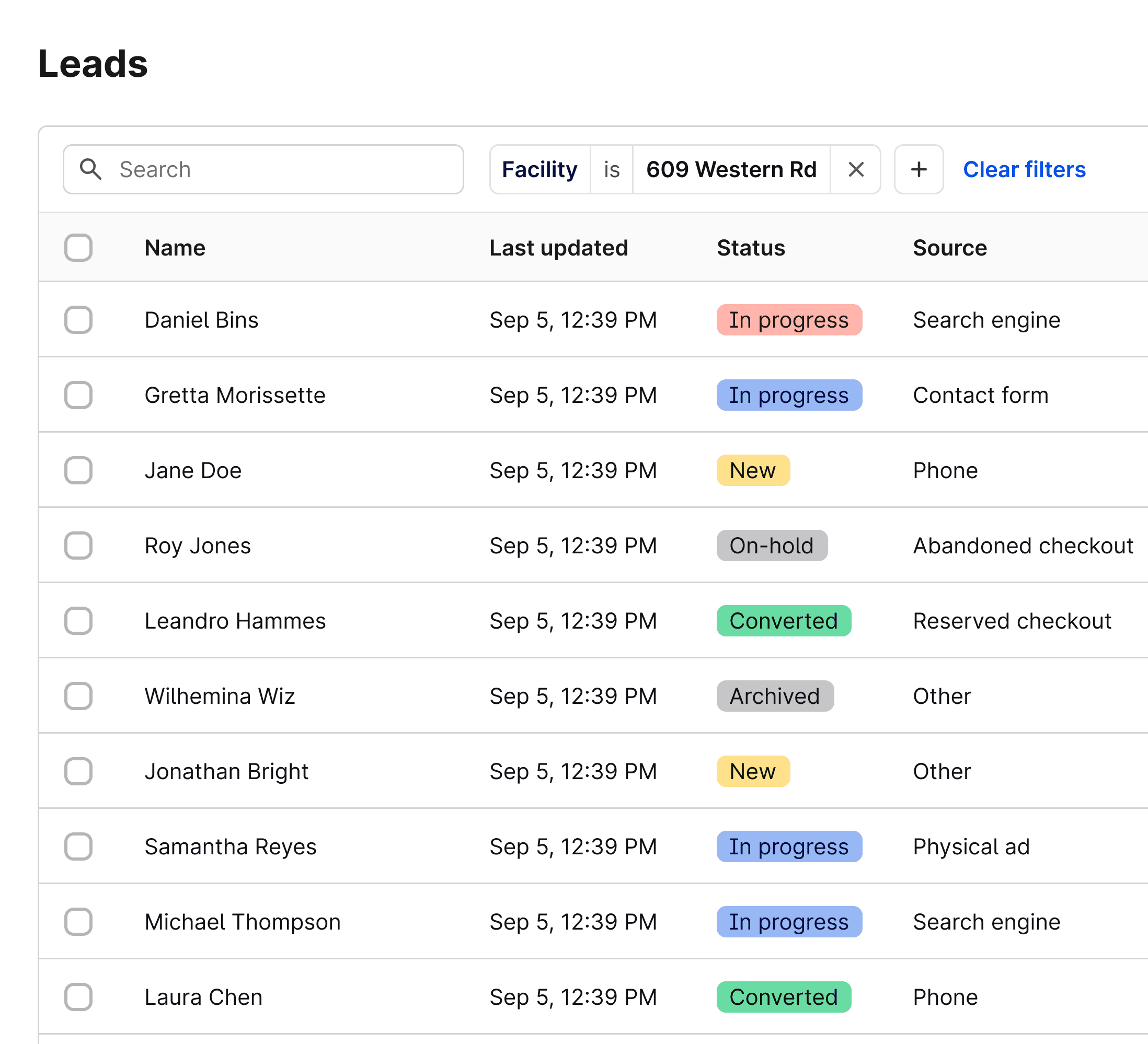Click the red In progress badge for Daniel Bins
The image size is (1148, 1044).
789,320
